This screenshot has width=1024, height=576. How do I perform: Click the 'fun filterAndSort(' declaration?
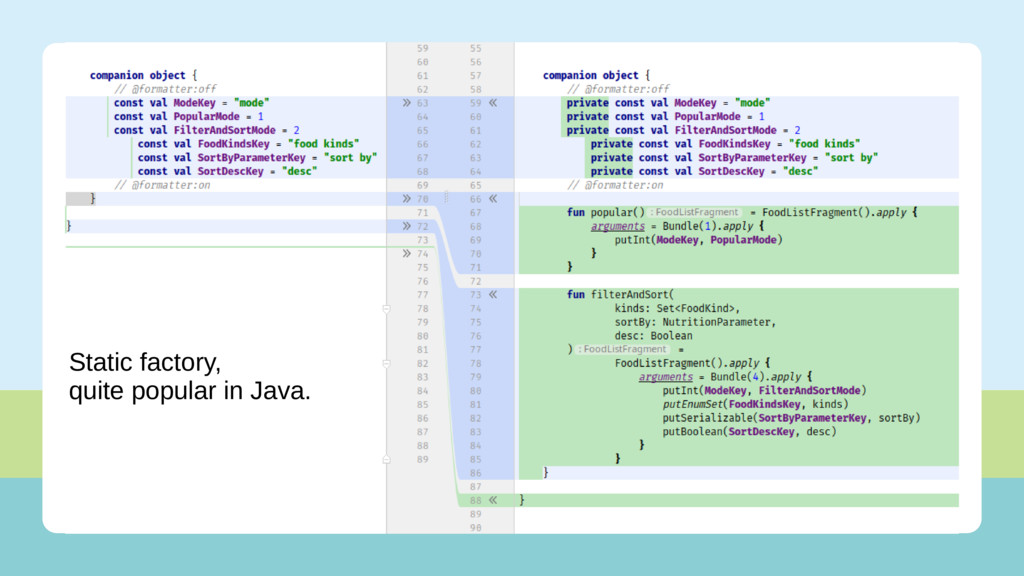[x=620, y=295]
